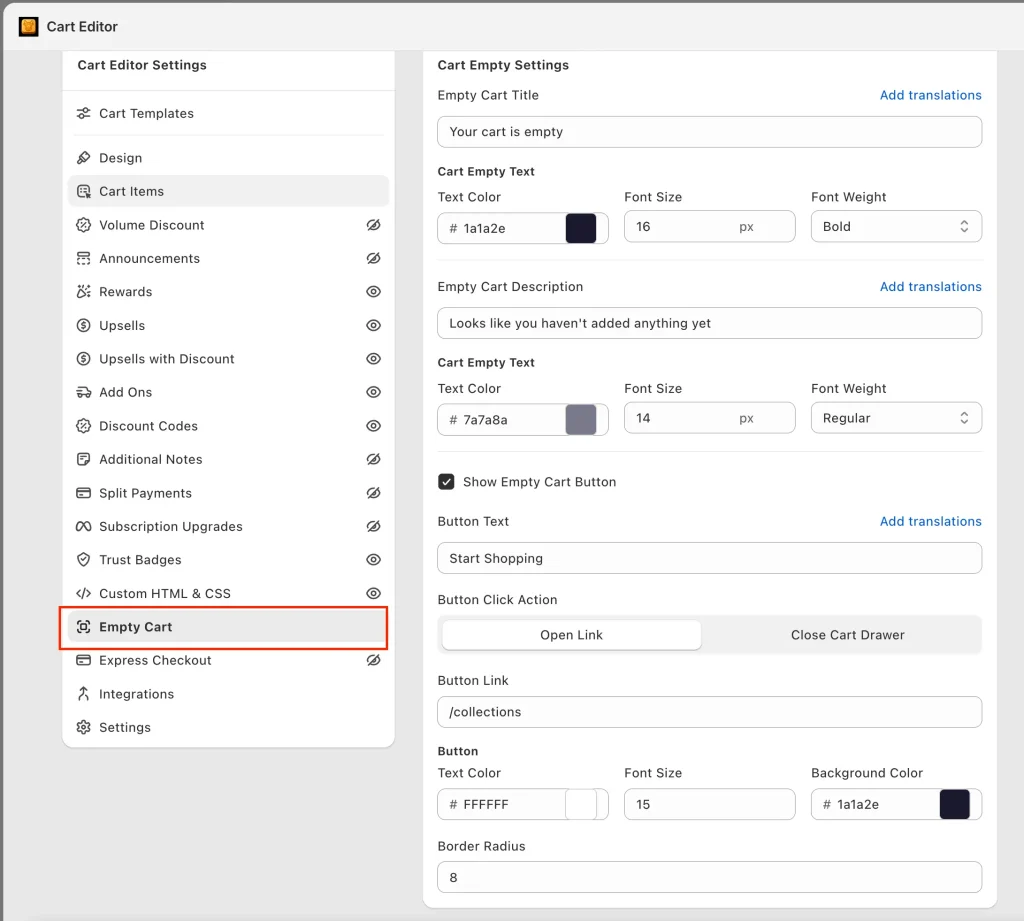
Task: Hide the Upsells section via eye icon
Action: coord(374,325)
